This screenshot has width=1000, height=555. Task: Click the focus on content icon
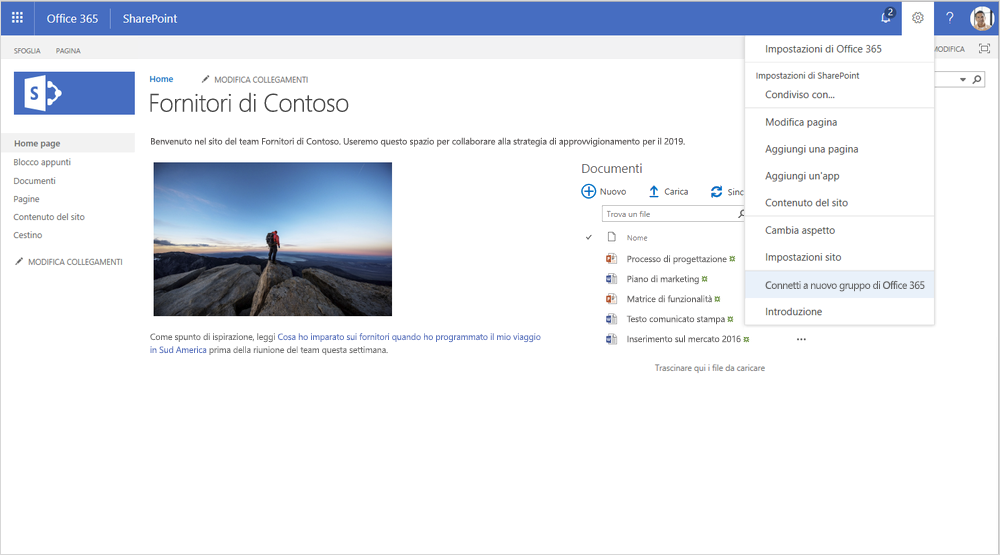click(x=985, y=48)
